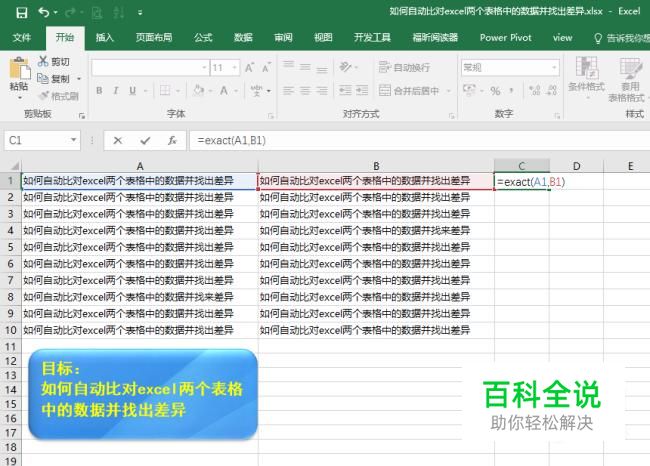
Task: Click the Paste clipboard icon
Action: tap(19, 68)
